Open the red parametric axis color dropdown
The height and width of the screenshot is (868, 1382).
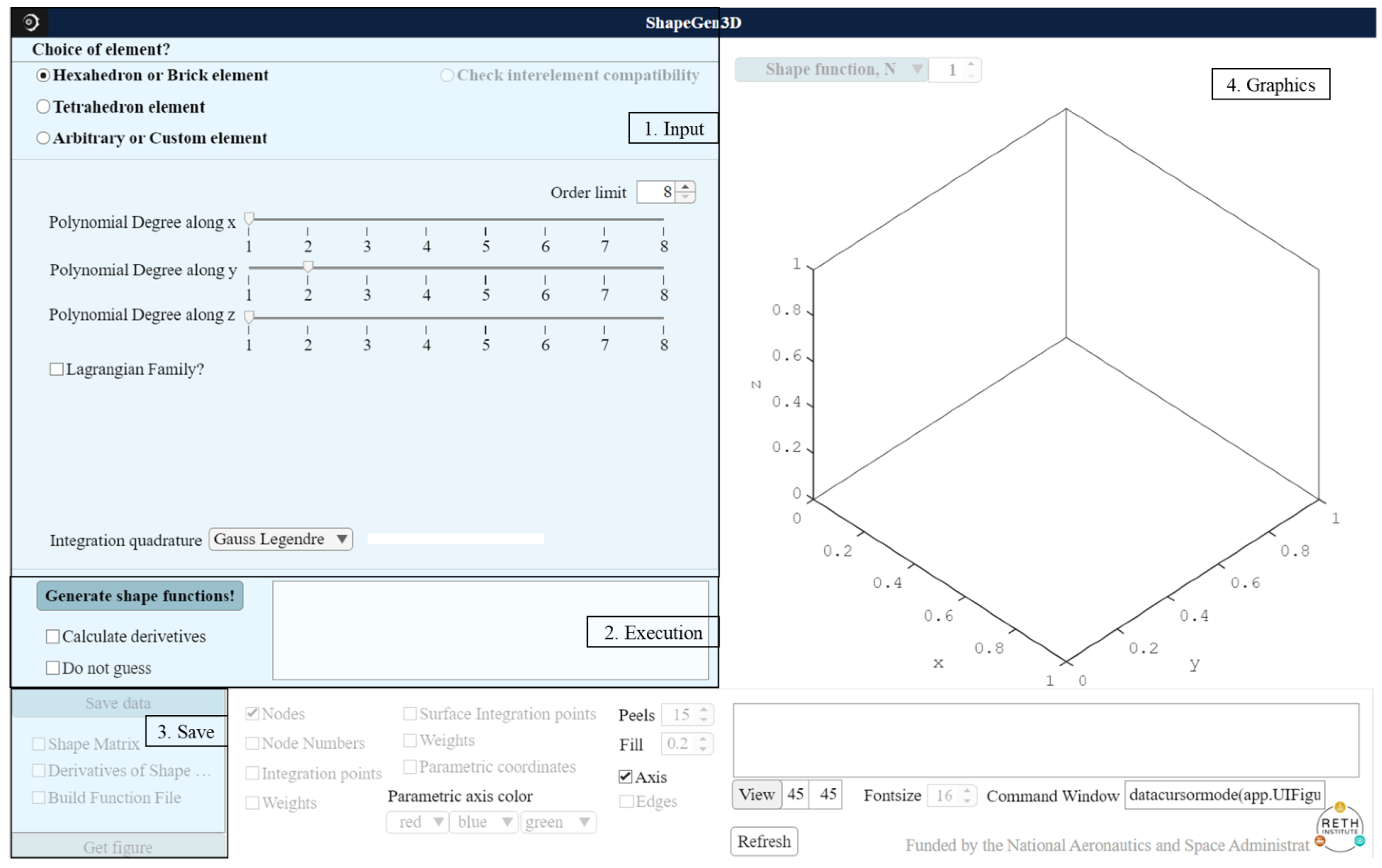tap(417, 822)
